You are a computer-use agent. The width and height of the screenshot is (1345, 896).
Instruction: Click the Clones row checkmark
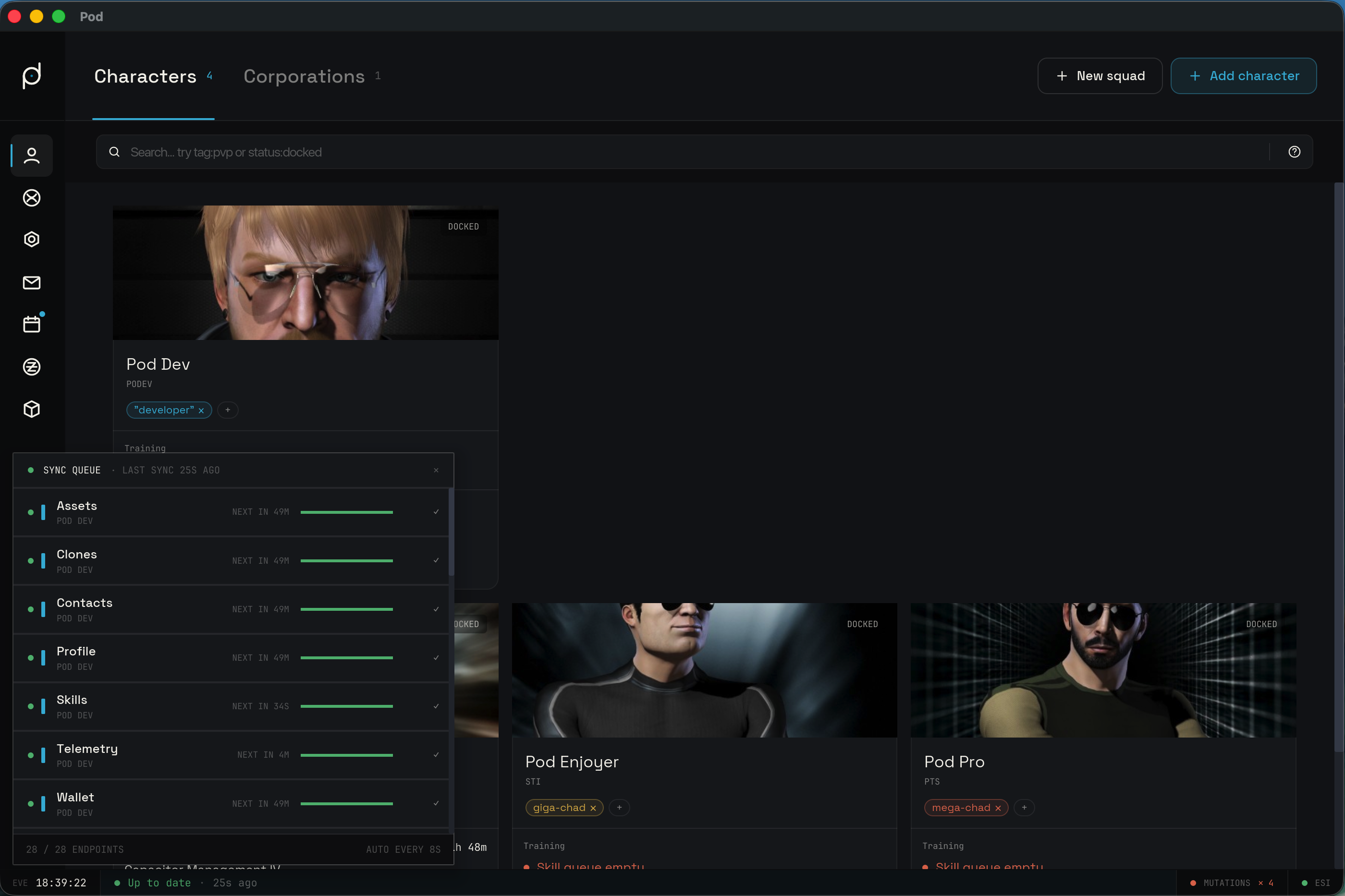[436, 560]
